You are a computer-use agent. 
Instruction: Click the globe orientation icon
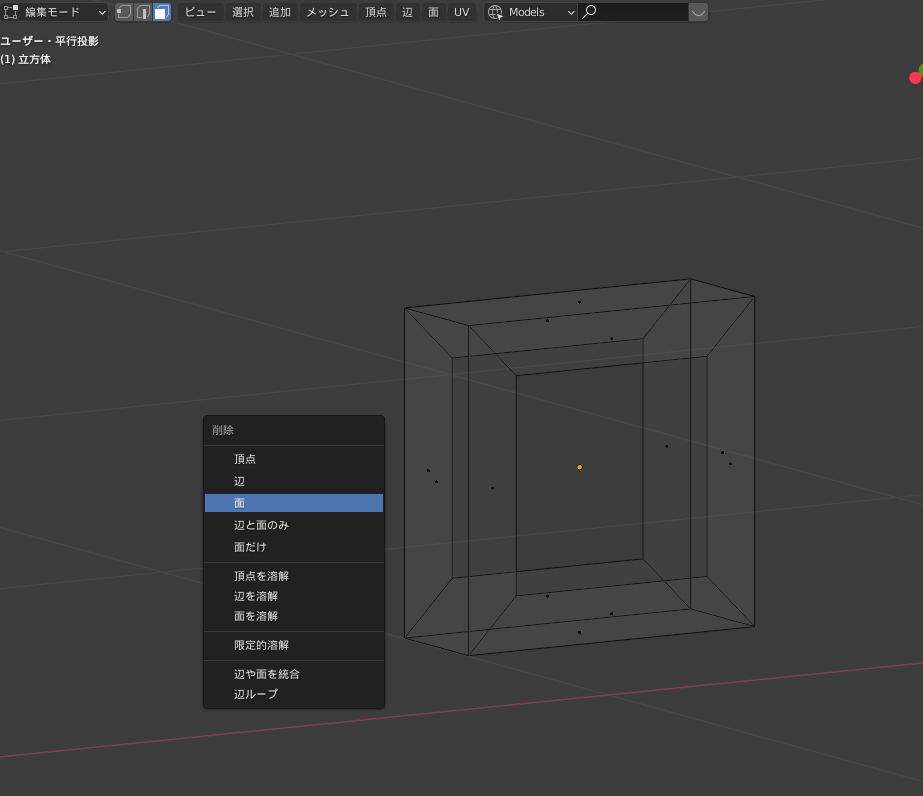pyautogui.click(x=495, y=12)
